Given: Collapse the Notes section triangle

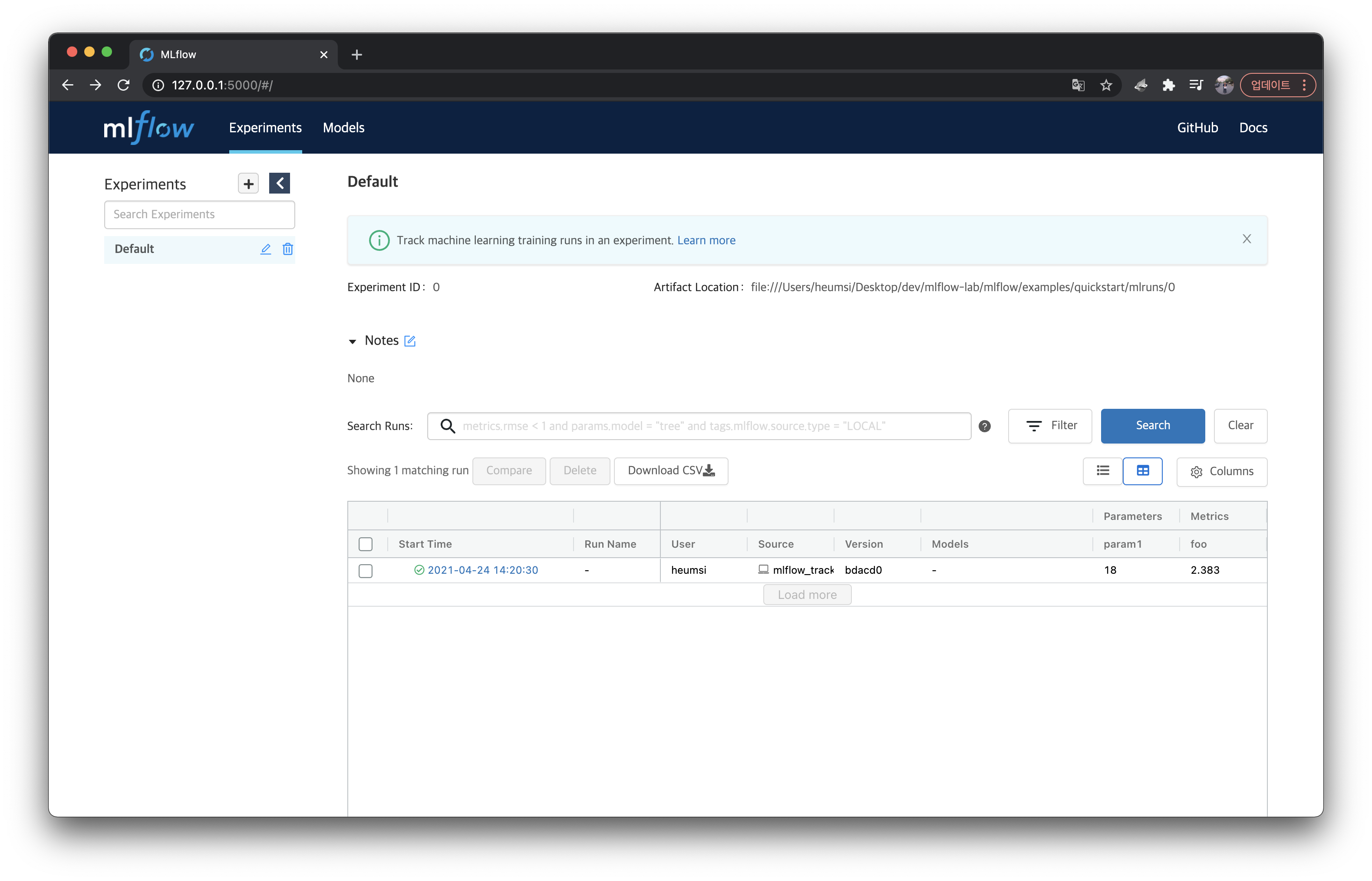Looking at the screenshot, I should 353,342.
